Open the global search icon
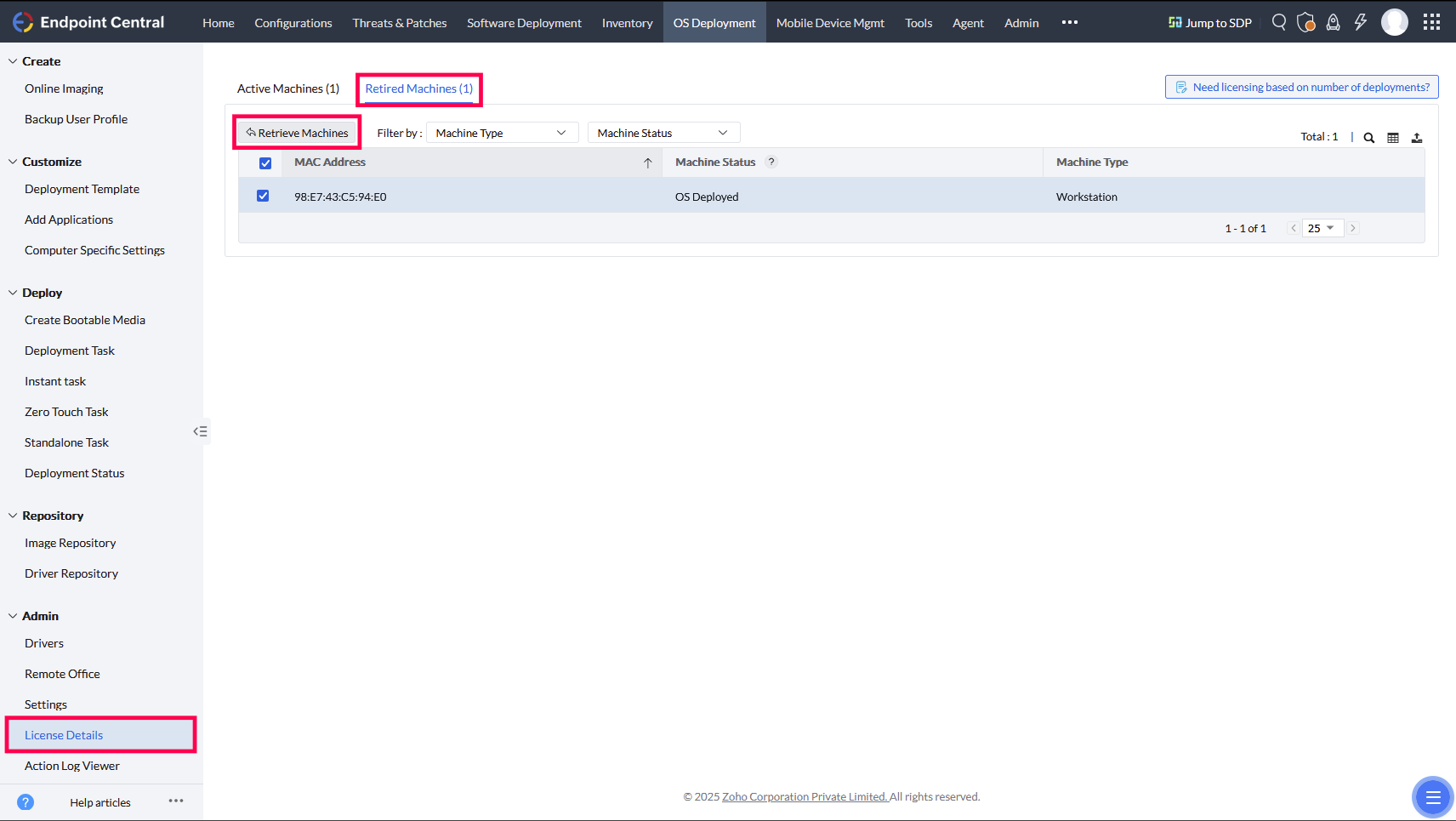 click(x=1278, y=22)
